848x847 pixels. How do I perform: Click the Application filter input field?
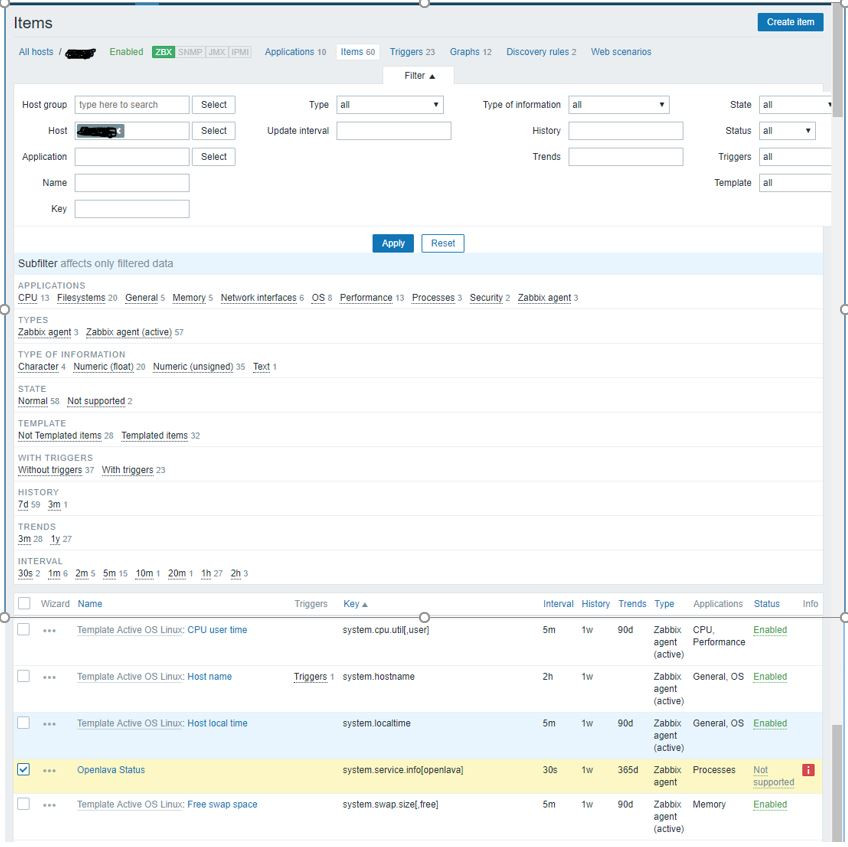tap(132, 156)
